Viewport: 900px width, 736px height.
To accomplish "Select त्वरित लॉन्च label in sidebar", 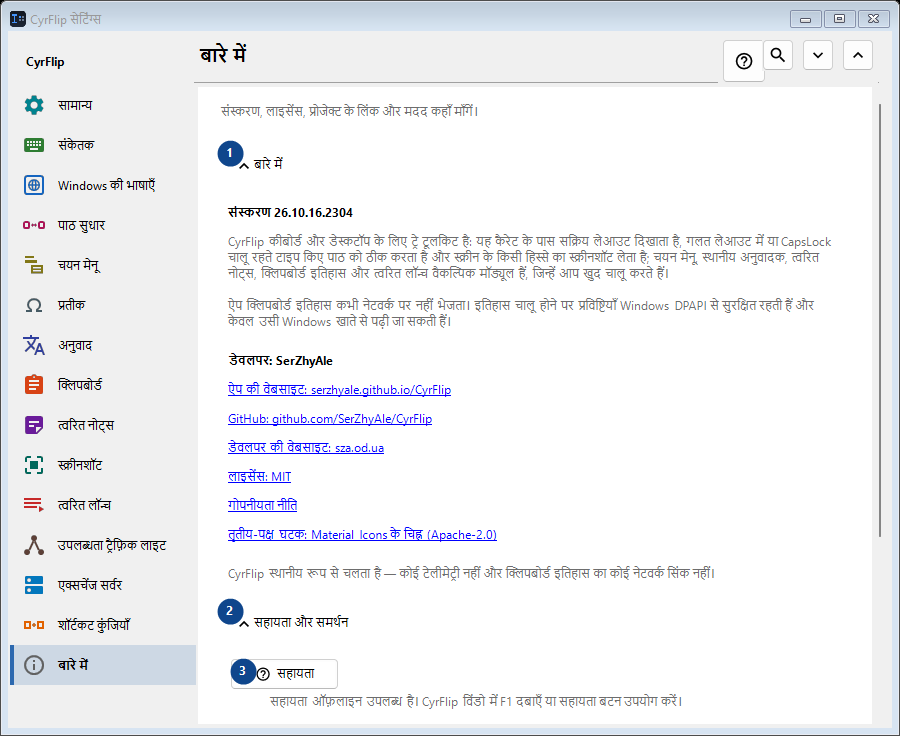I will (84, 505).
